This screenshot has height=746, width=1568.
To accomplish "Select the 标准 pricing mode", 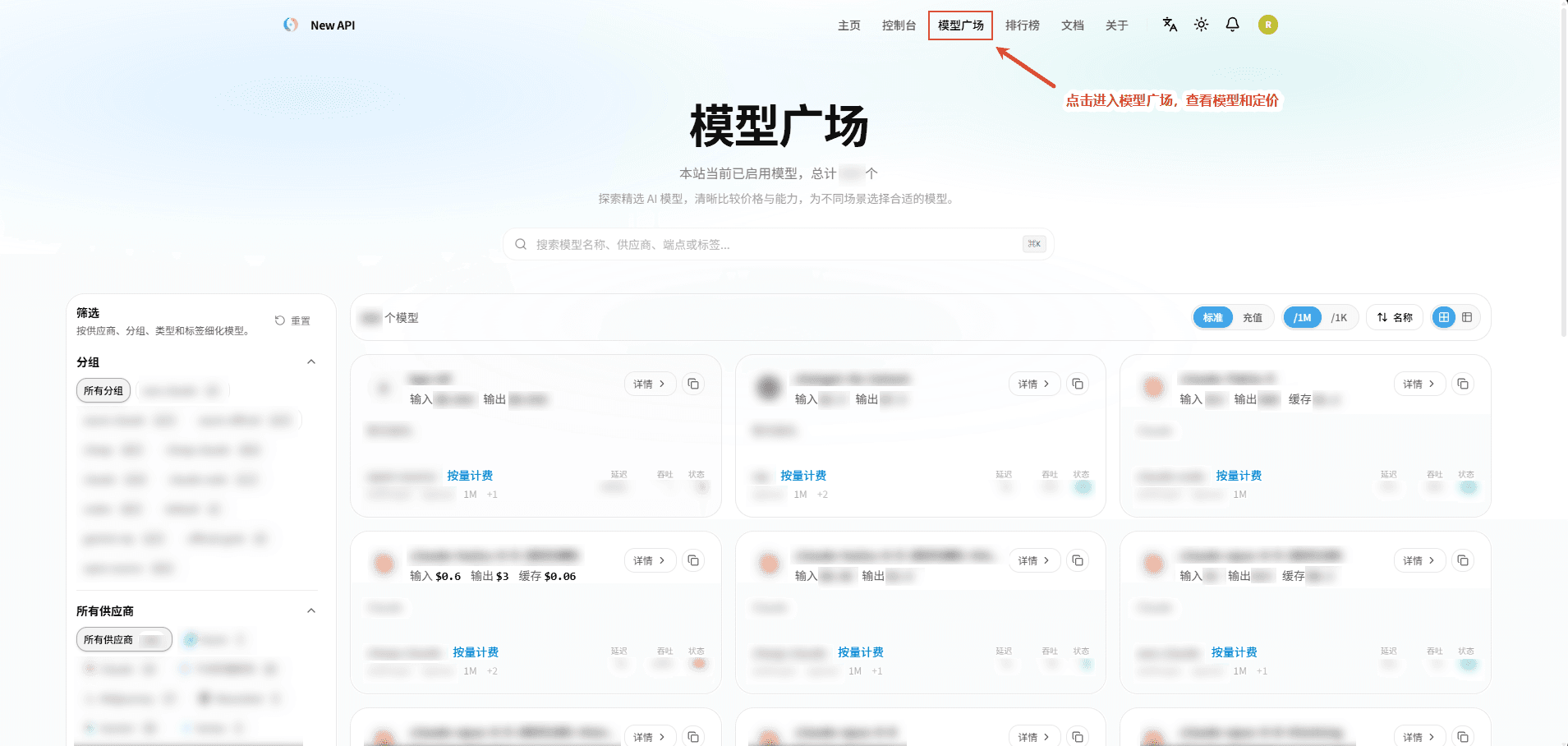I will point(1213,318).
